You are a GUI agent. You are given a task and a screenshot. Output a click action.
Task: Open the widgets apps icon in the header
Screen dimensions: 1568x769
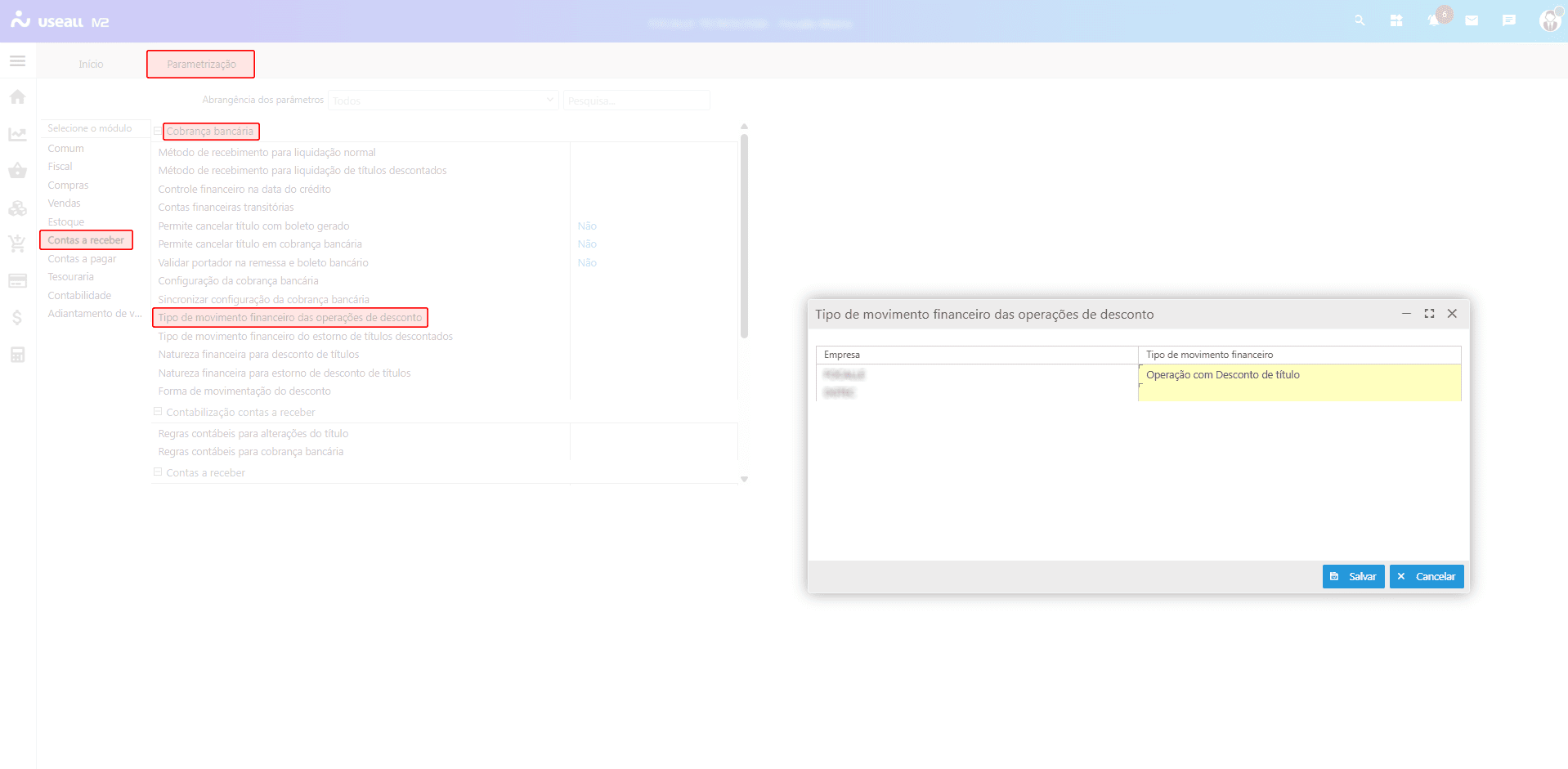coord(1396,20)
